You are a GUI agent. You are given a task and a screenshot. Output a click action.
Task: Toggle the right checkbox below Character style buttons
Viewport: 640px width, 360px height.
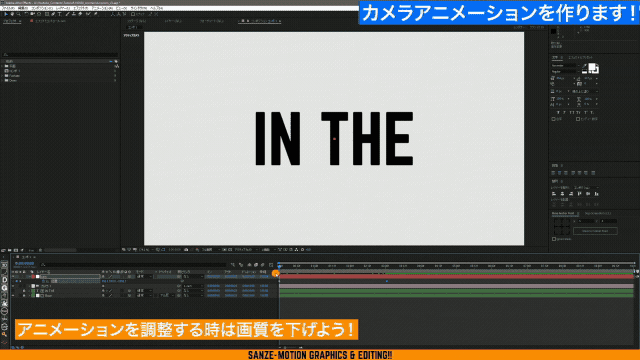[x=578, y=119]
